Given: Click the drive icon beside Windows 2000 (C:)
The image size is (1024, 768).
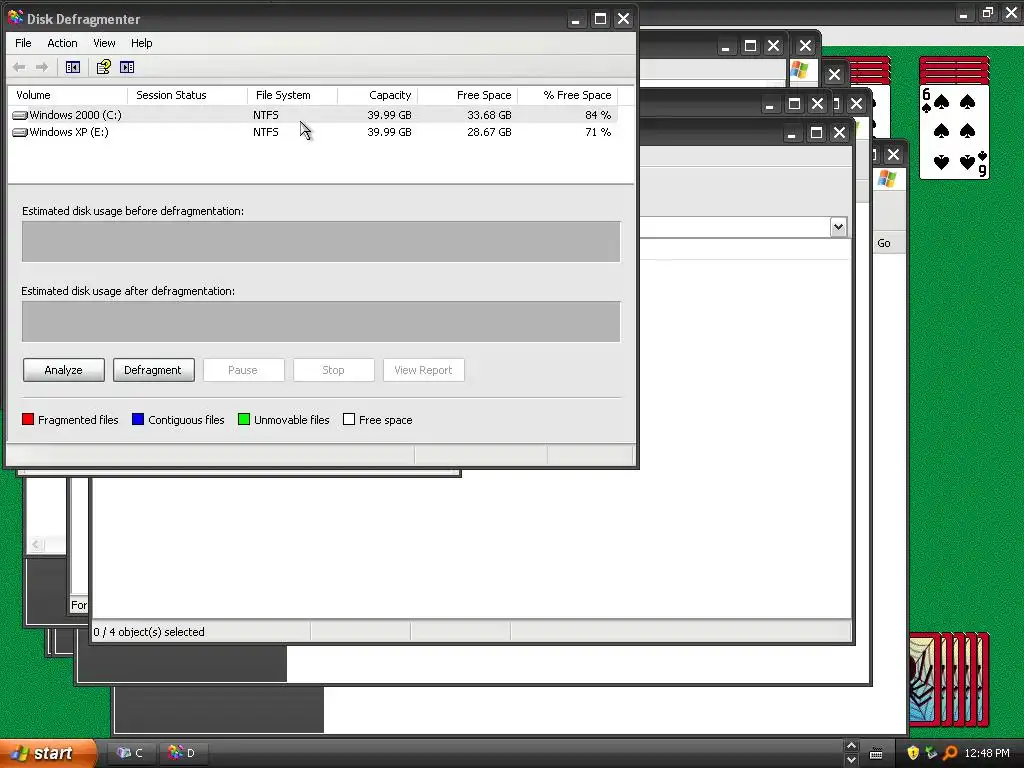Looking at the screenshot, I should point(20,115).
